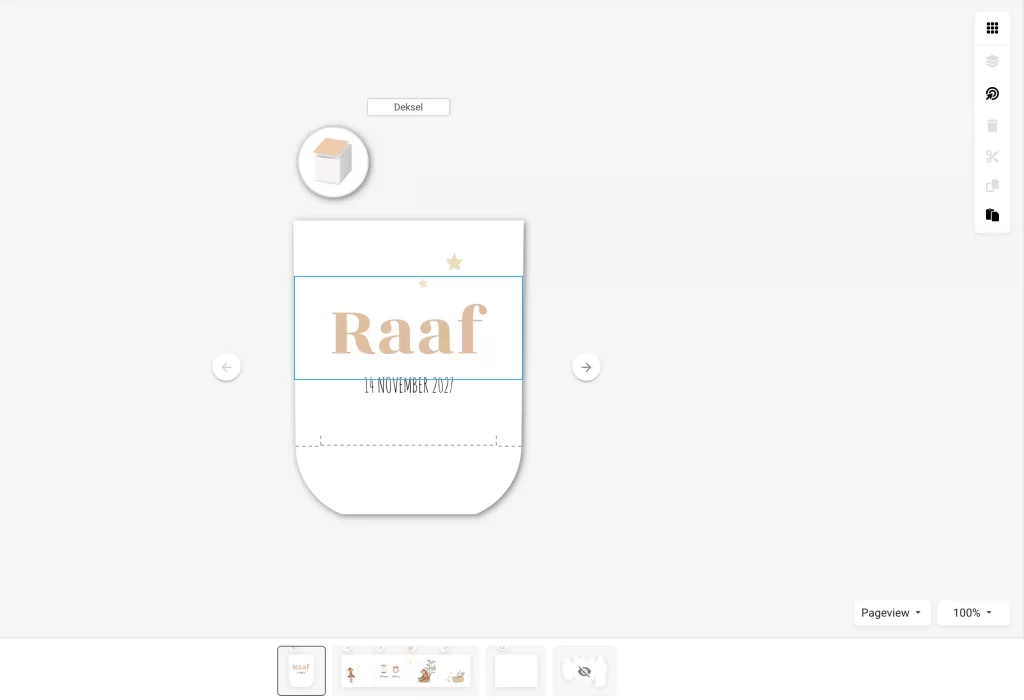Select the large beige star decoration
1024x700 pixels.
tap(454, 262)
